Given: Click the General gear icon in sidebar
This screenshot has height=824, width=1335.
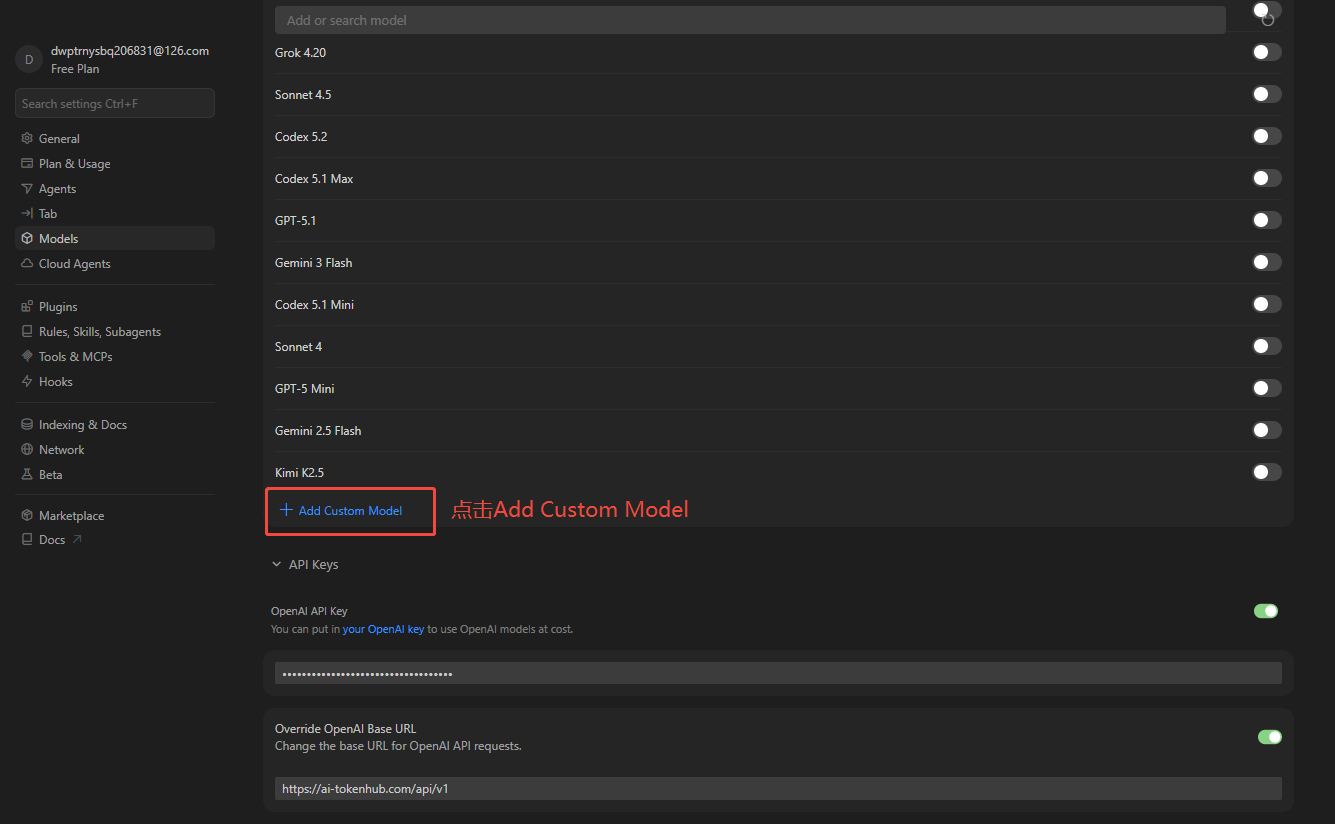Looking at the screenshot, I should (x=28, y=139).
